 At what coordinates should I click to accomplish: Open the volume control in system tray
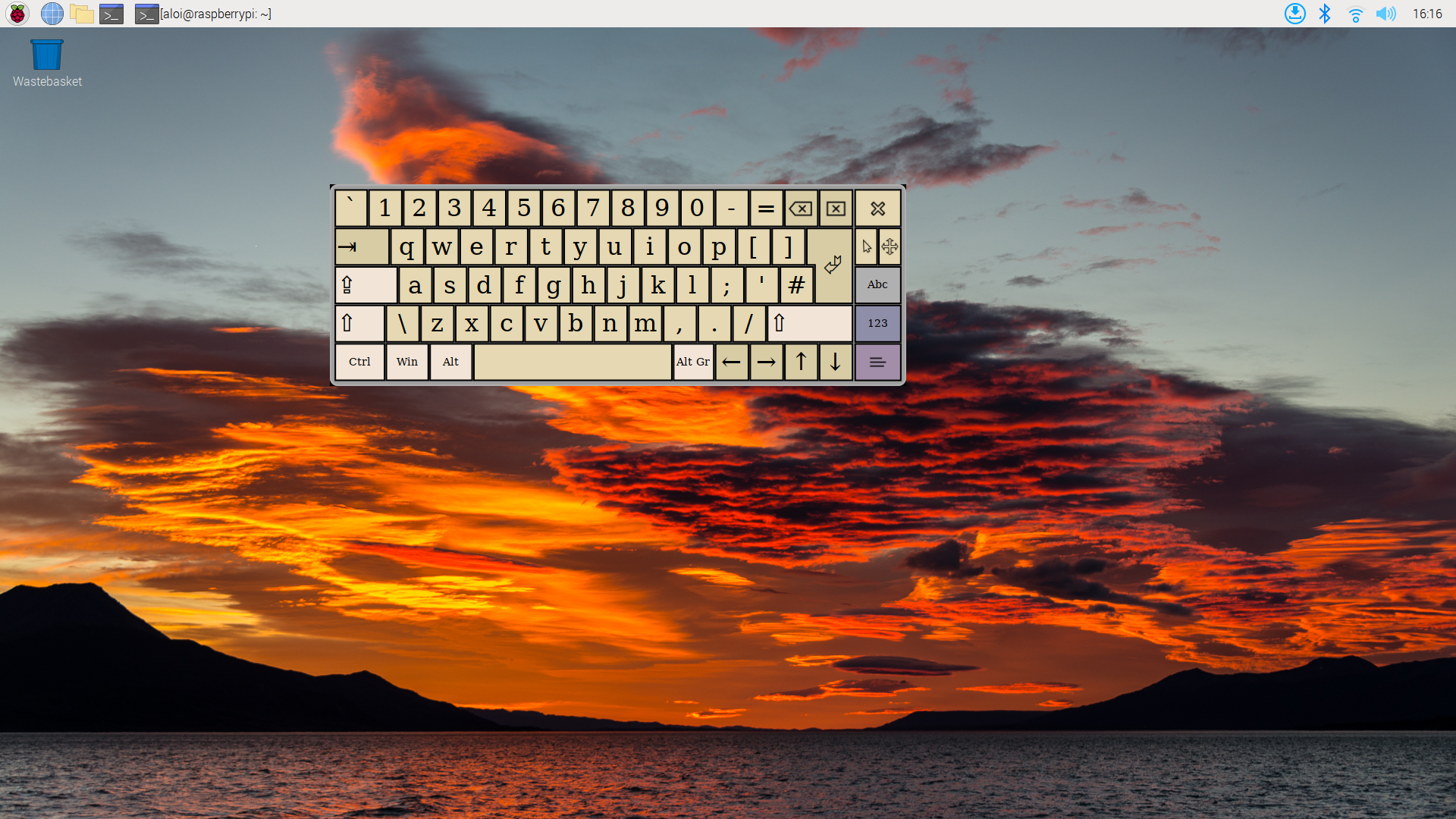[x=1385, y=14]
